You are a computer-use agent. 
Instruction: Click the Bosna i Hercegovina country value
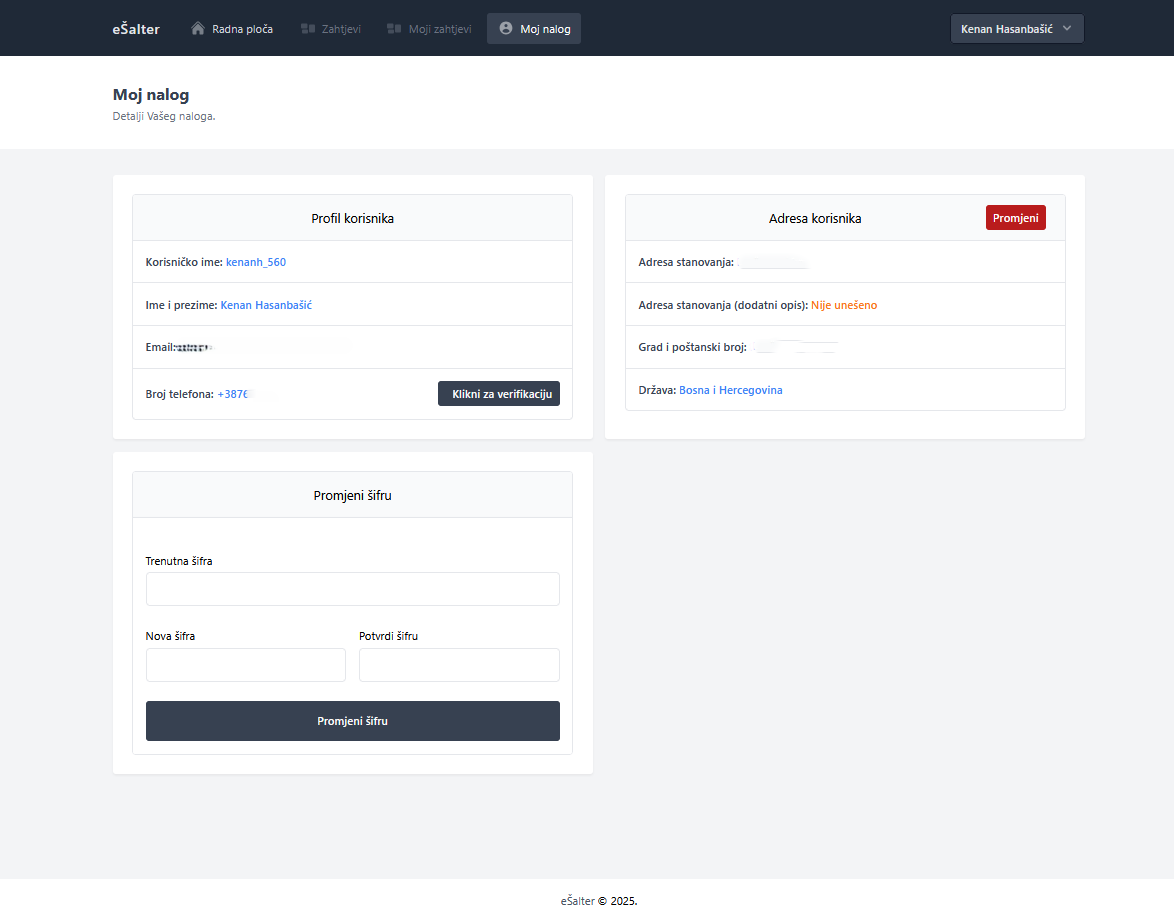pos(730,390)
